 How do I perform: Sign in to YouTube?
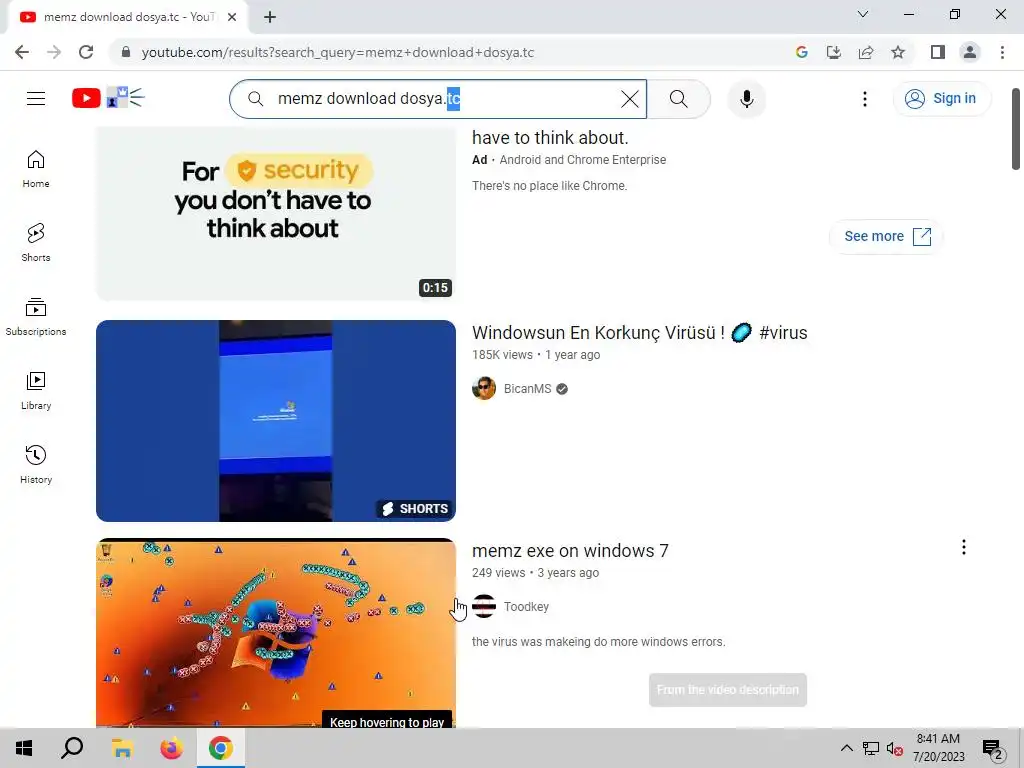[x=941, y=99]
